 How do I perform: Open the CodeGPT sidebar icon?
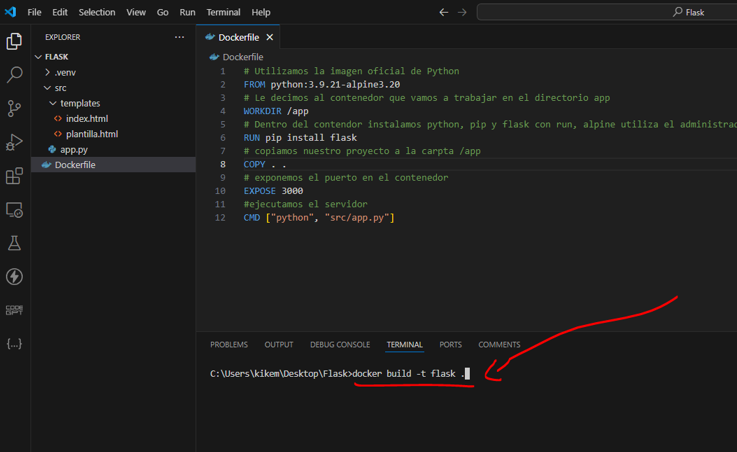tap(14, 310)
